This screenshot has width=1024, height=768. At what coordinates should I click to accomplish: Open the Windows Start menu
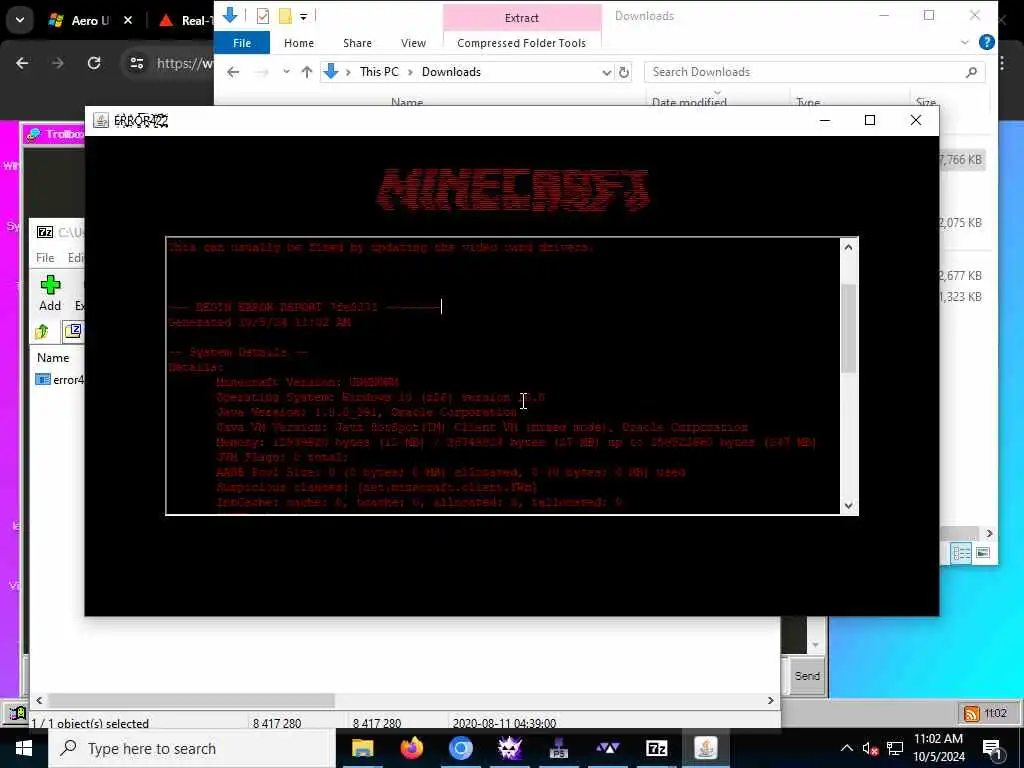tap(24, 748)
